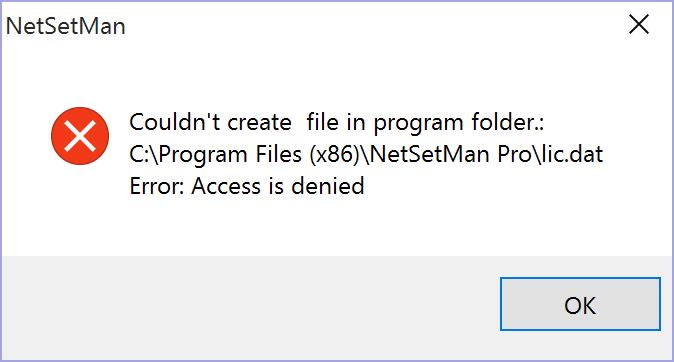
Task: Click the "Error: Access is denied" line
Action: [x=247, y=186]
